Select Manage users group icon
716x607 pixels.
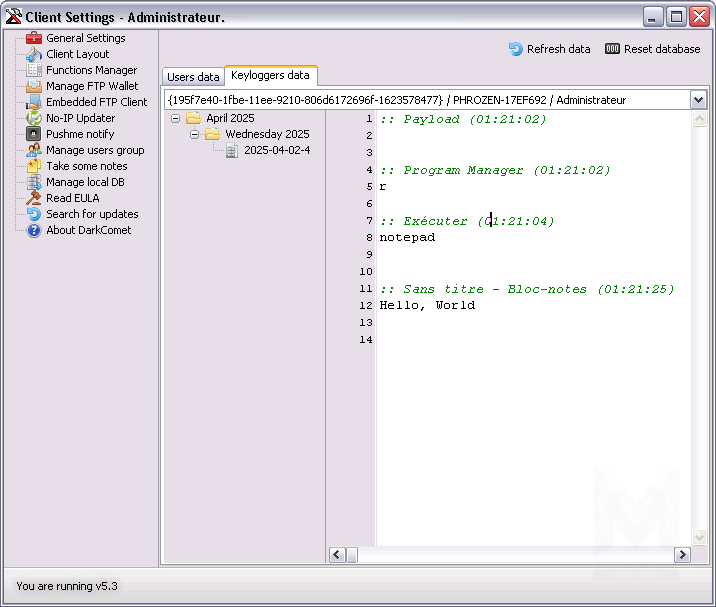click(x=34, y=150)
